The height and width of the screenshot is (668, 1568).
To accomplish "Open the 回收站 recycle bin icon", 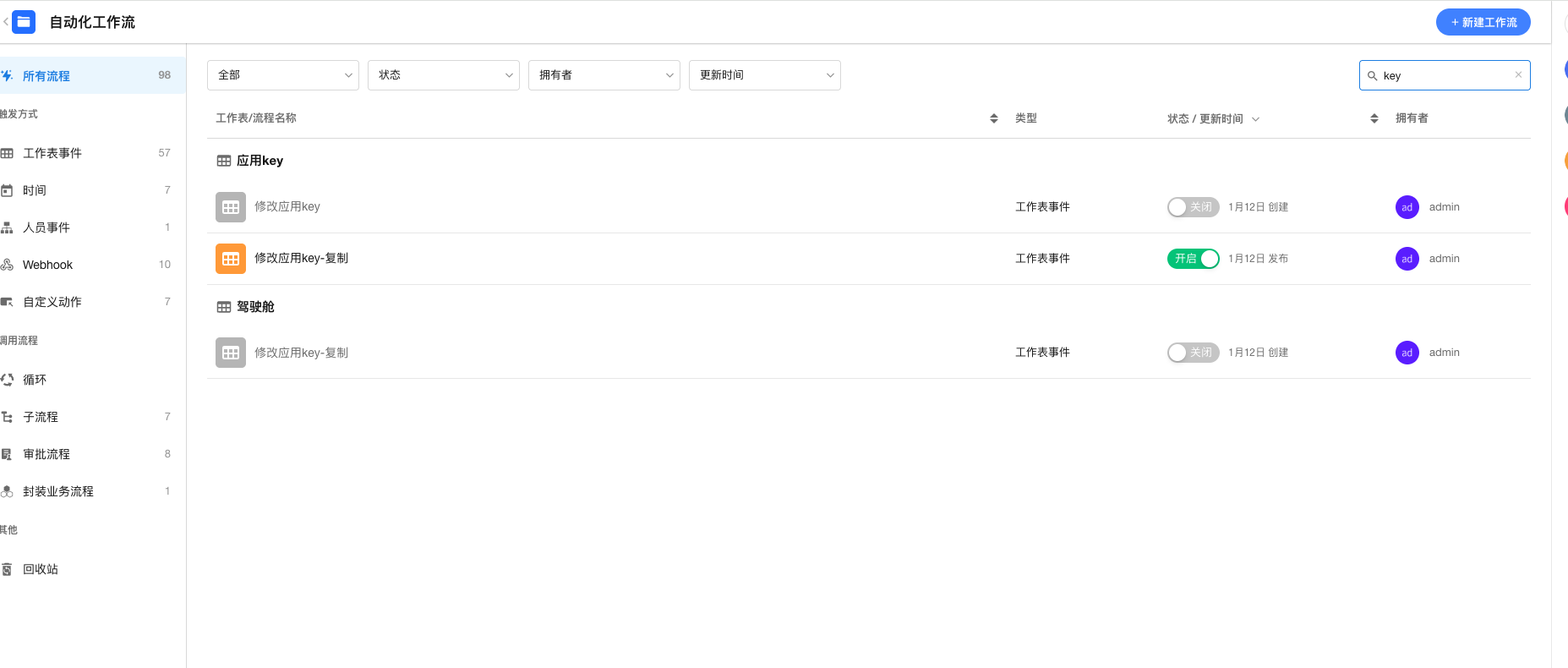I will [8, 569].
